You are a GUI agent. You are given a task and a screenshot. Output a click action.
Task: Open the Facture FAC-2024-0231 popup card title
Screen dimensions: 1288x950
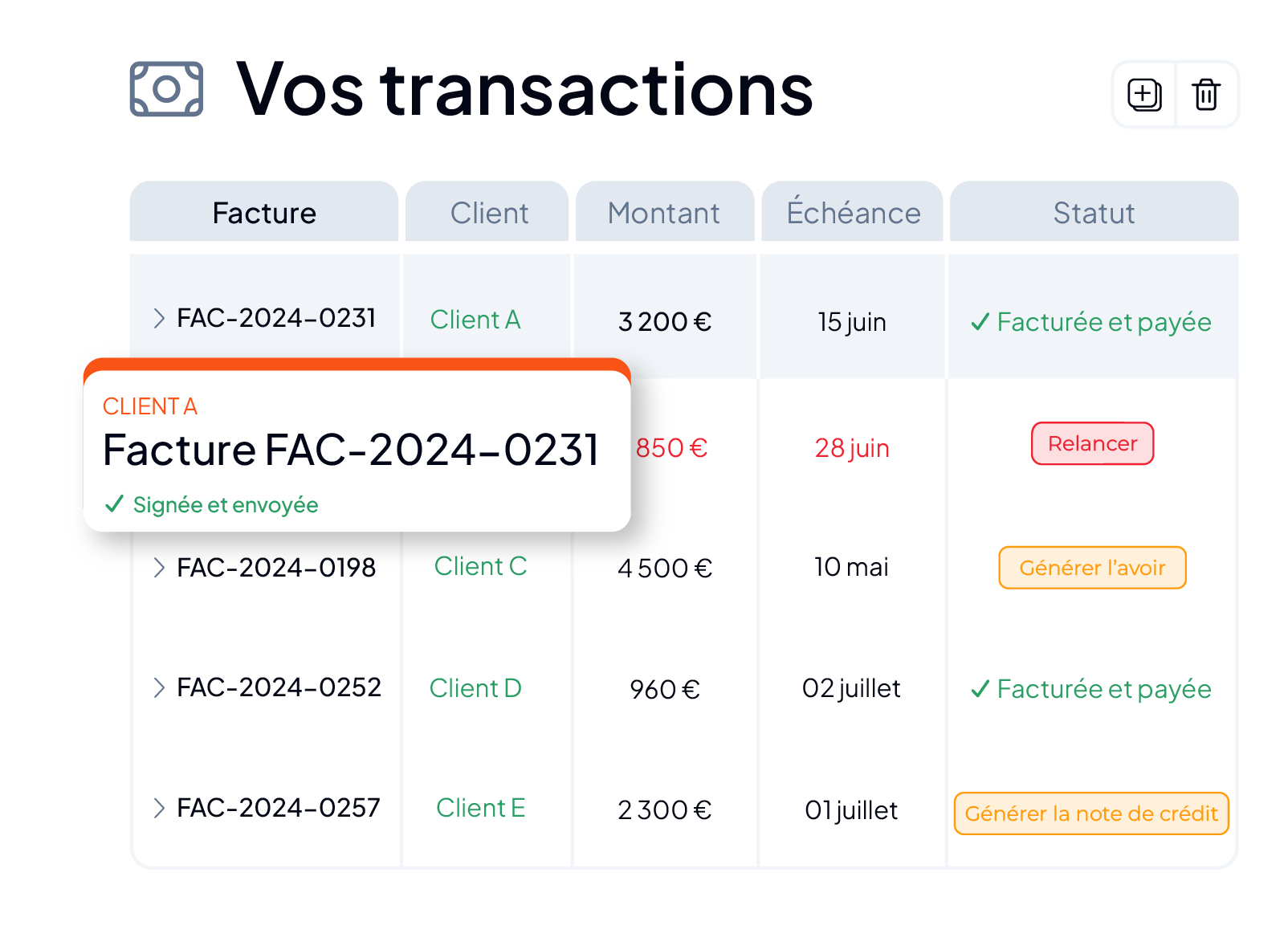(351, 450)
